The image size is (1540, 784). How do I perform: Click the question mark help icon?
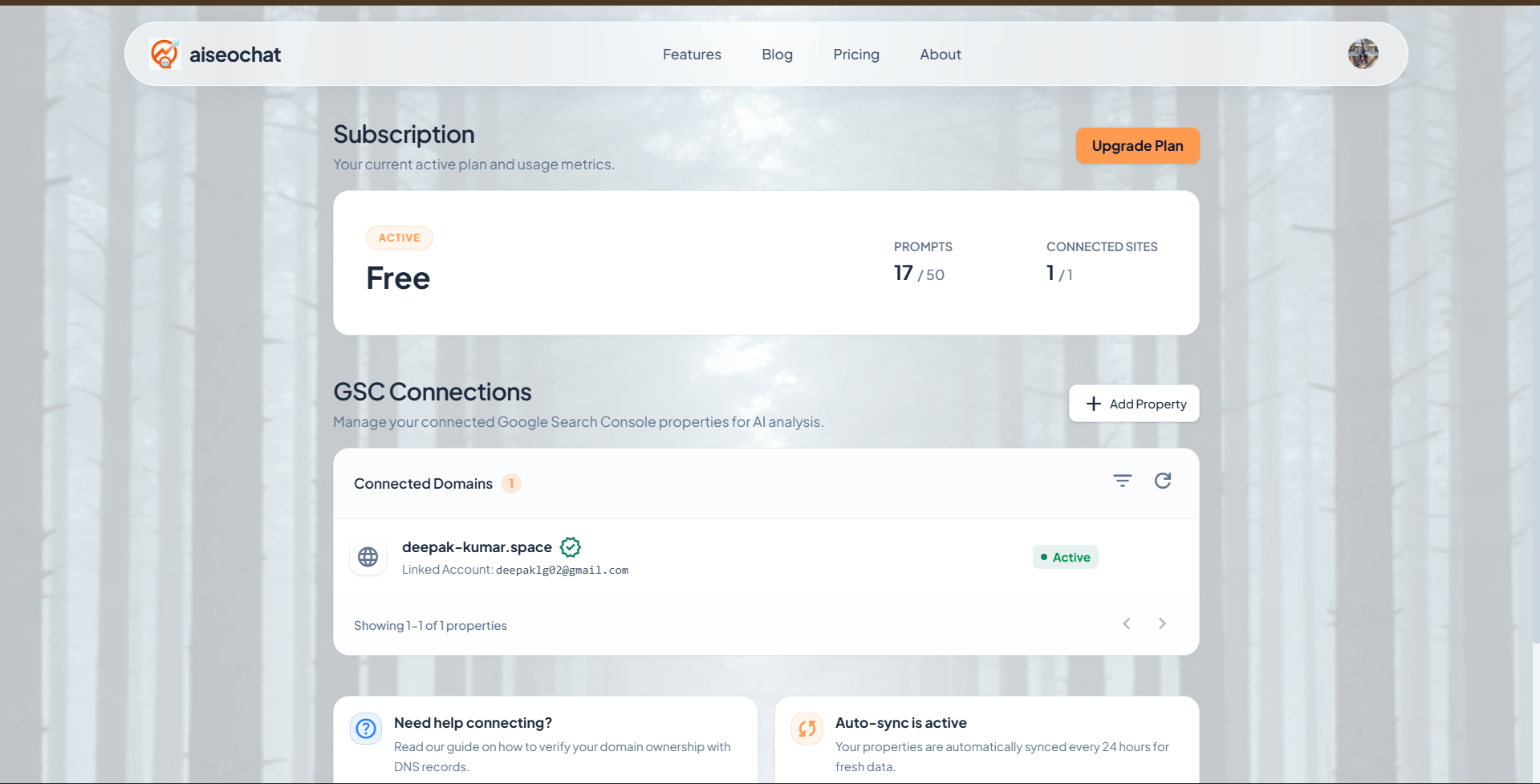coord(366,729)
